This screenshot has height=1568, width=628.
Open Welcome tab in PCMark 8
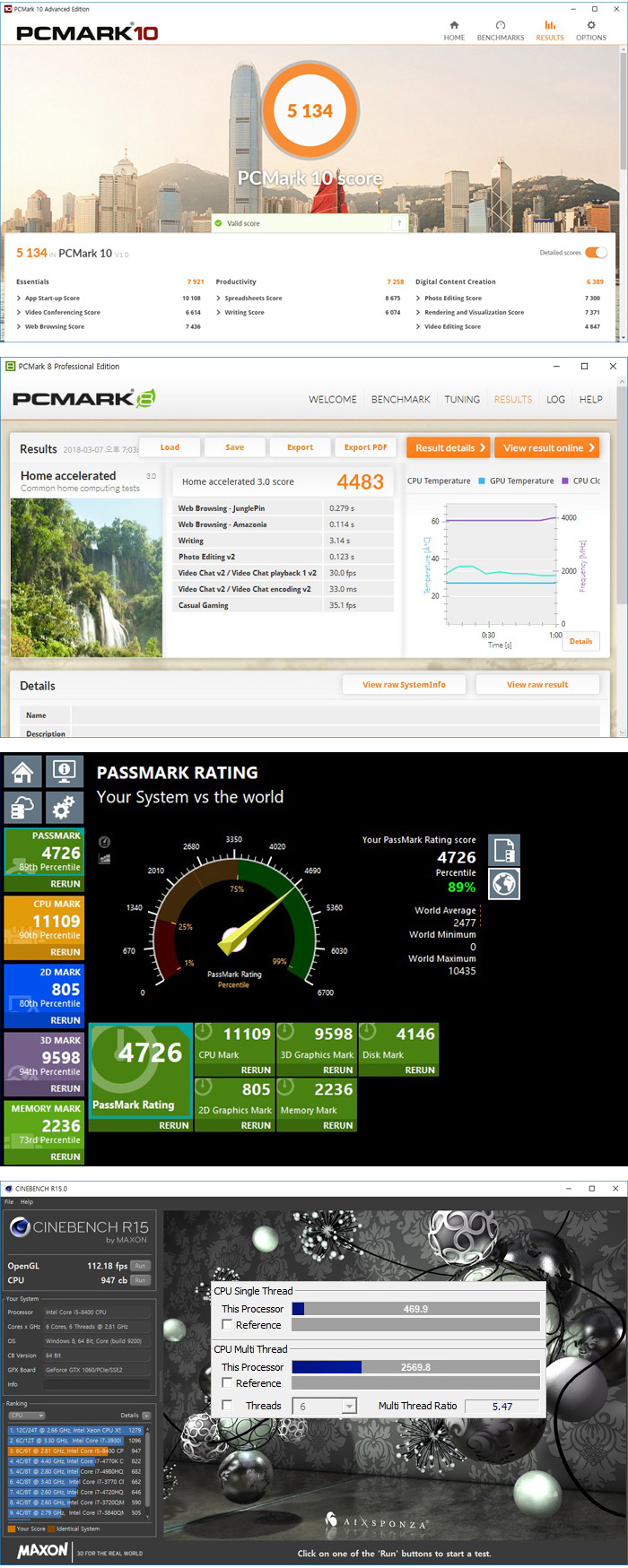[x=333, y=400]
